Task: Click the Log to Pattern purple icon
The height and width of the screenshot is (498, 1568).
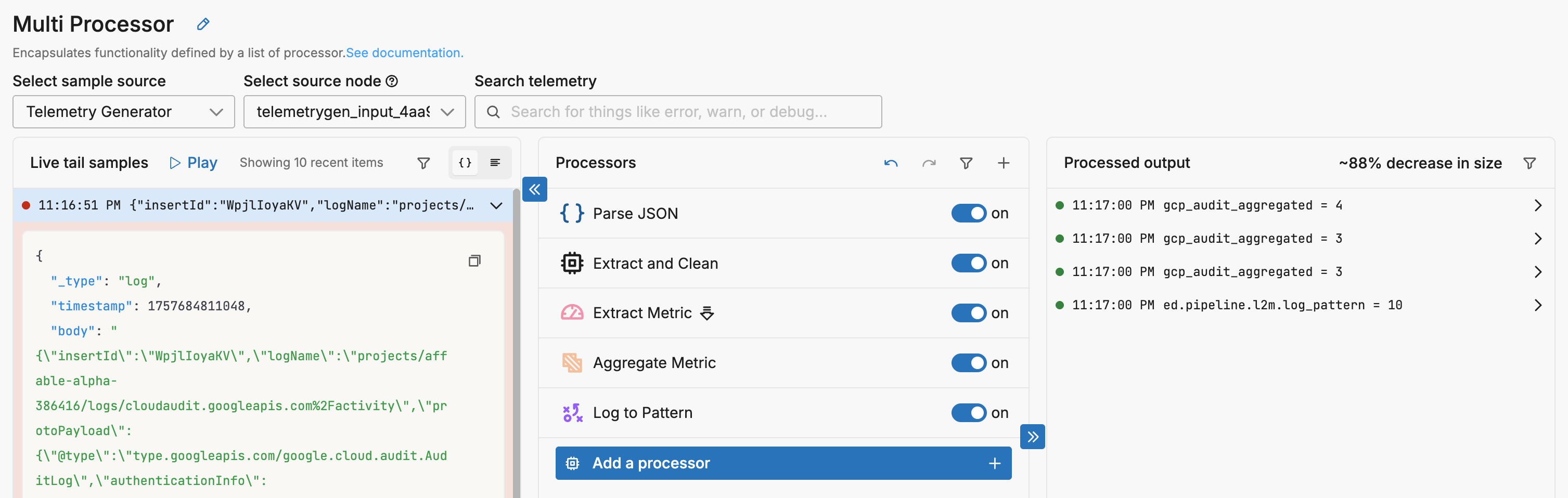Action: [x=572, y=413]
